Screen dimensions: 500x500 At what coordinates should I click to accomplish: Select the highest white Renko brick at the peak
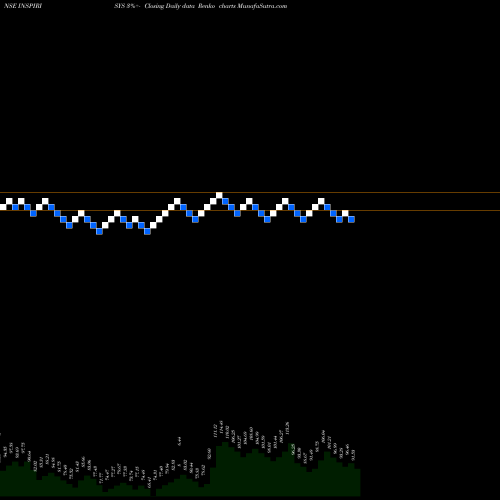coord(219,195)
